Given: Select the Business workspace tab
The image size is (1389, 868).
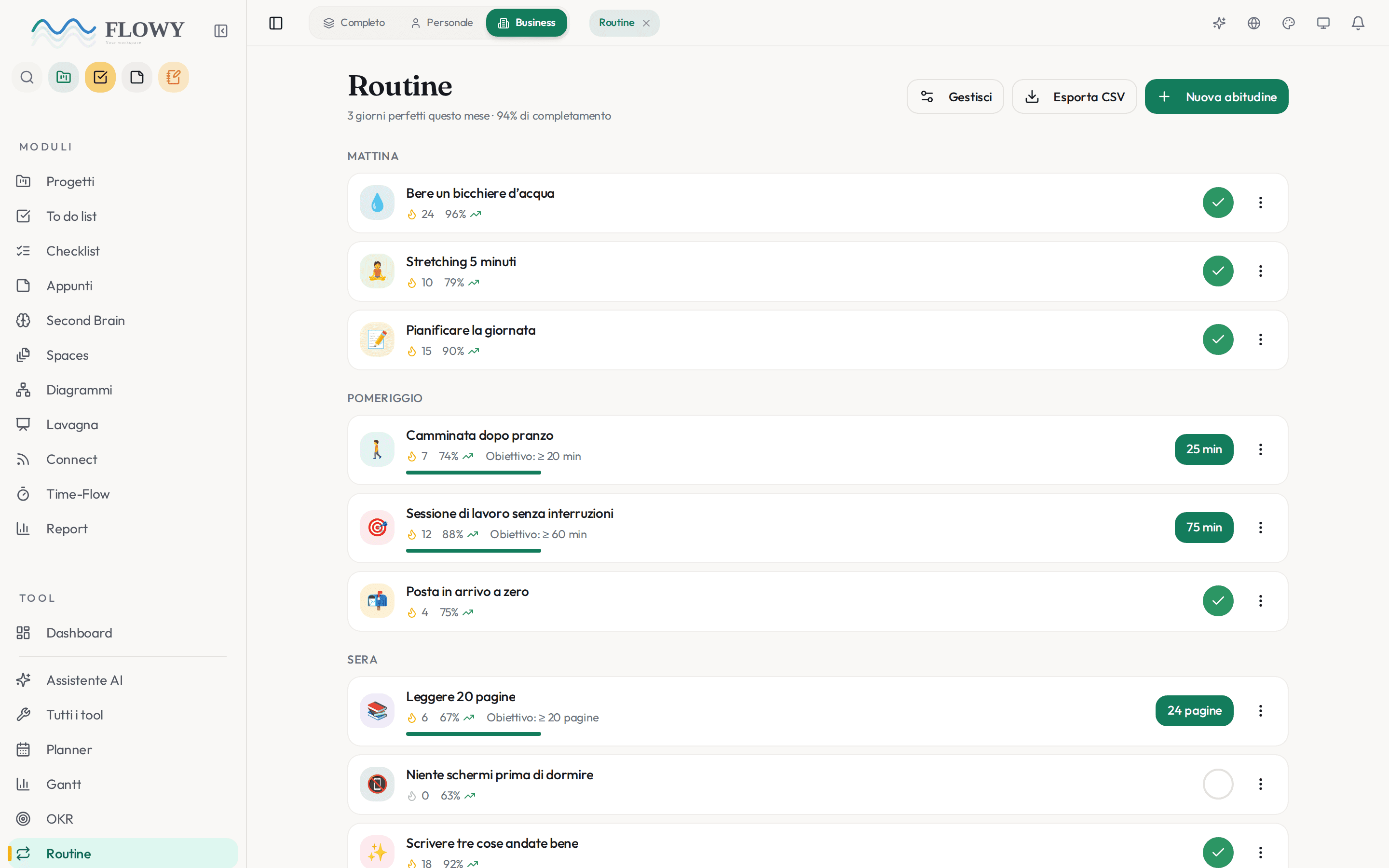Looking at the screenshot, I should coord(526,23).
